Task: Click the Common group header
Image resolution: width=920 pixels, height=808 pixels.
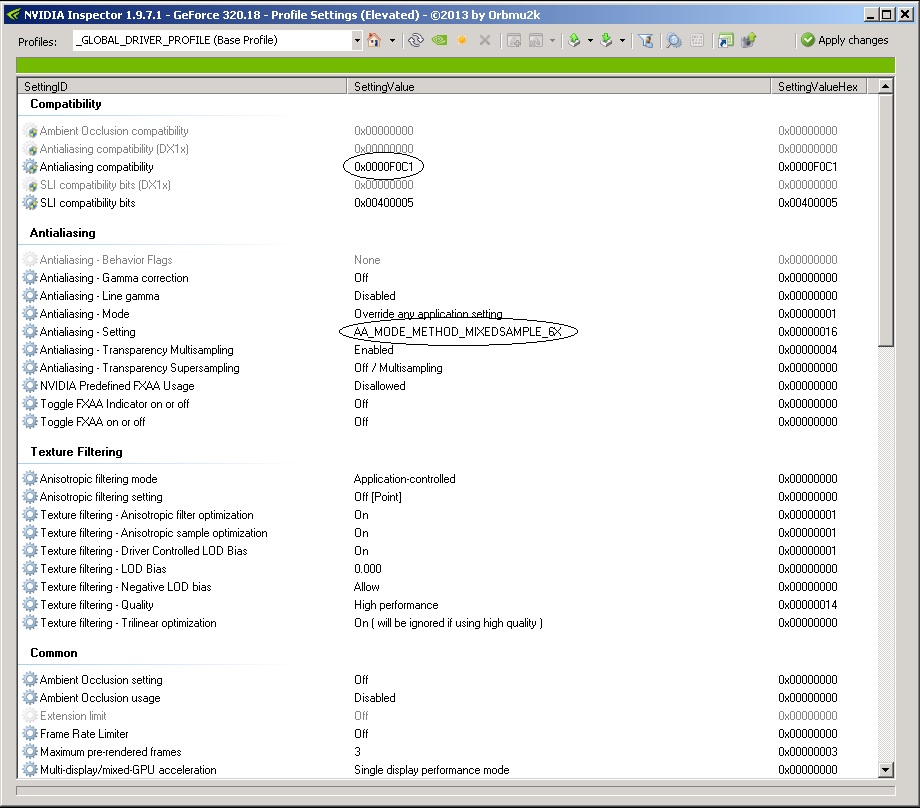Action: [54, 653]
